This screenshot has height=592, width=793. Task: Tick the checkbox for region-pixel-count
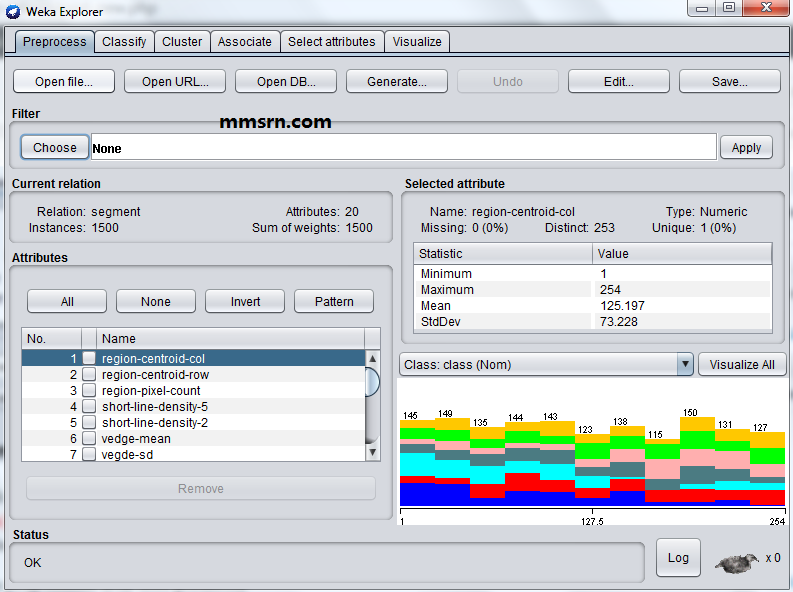(89, 390)
